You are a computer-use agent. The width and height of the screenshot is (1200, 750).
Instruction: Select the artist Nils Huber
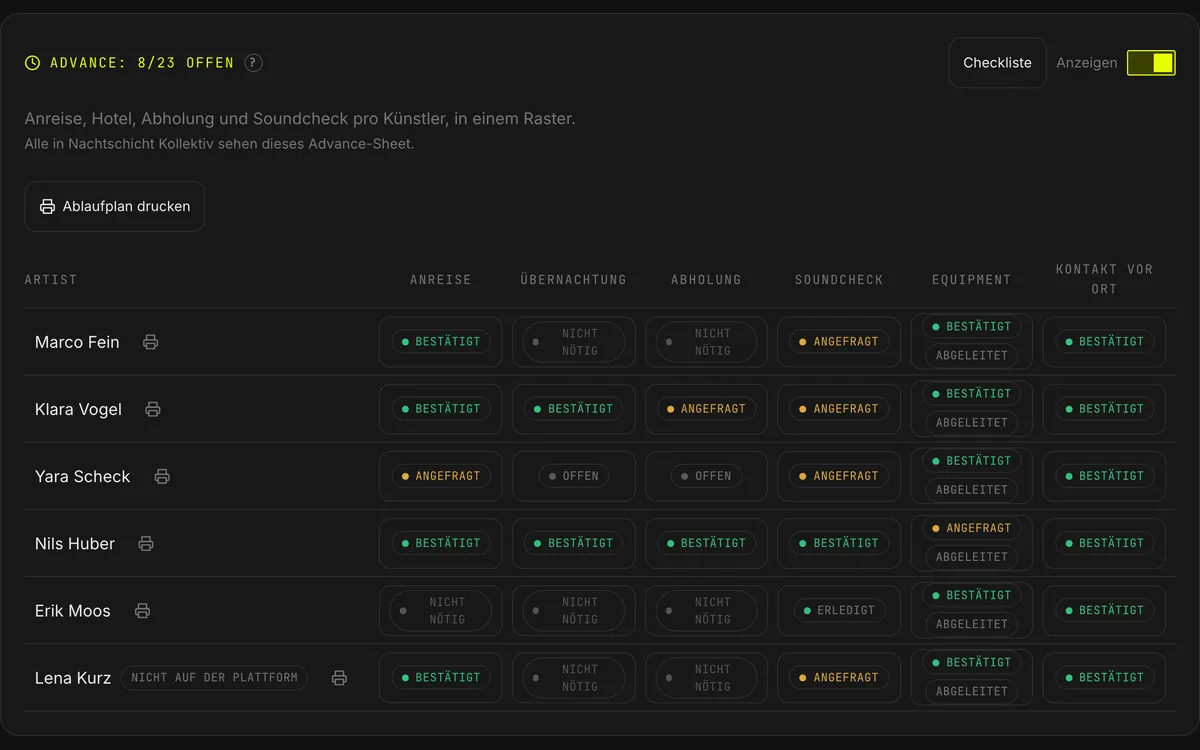[x=75, y=543]
